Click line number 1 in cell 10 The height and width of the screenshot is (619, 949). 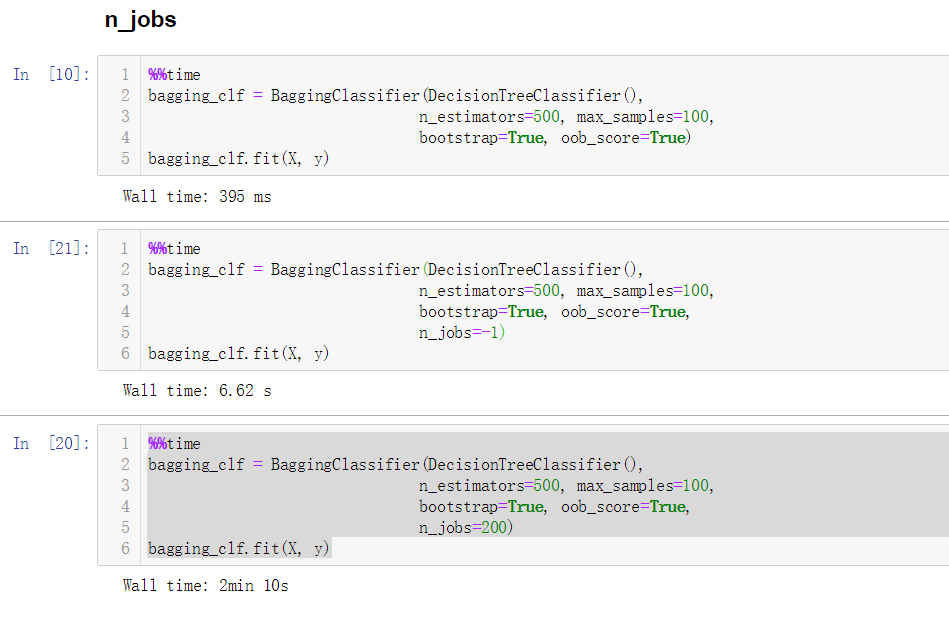pos(125,75)
